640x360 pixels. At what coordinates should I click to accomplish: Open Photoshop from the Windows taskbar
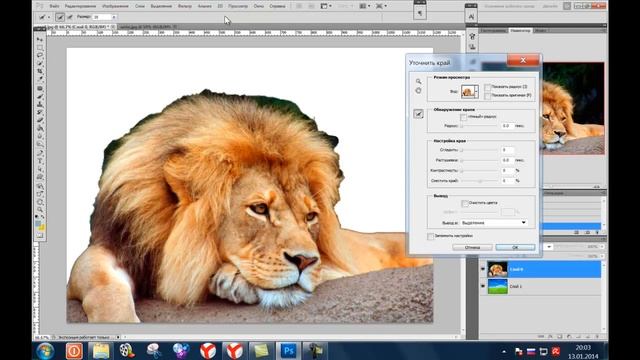(289, 351)
